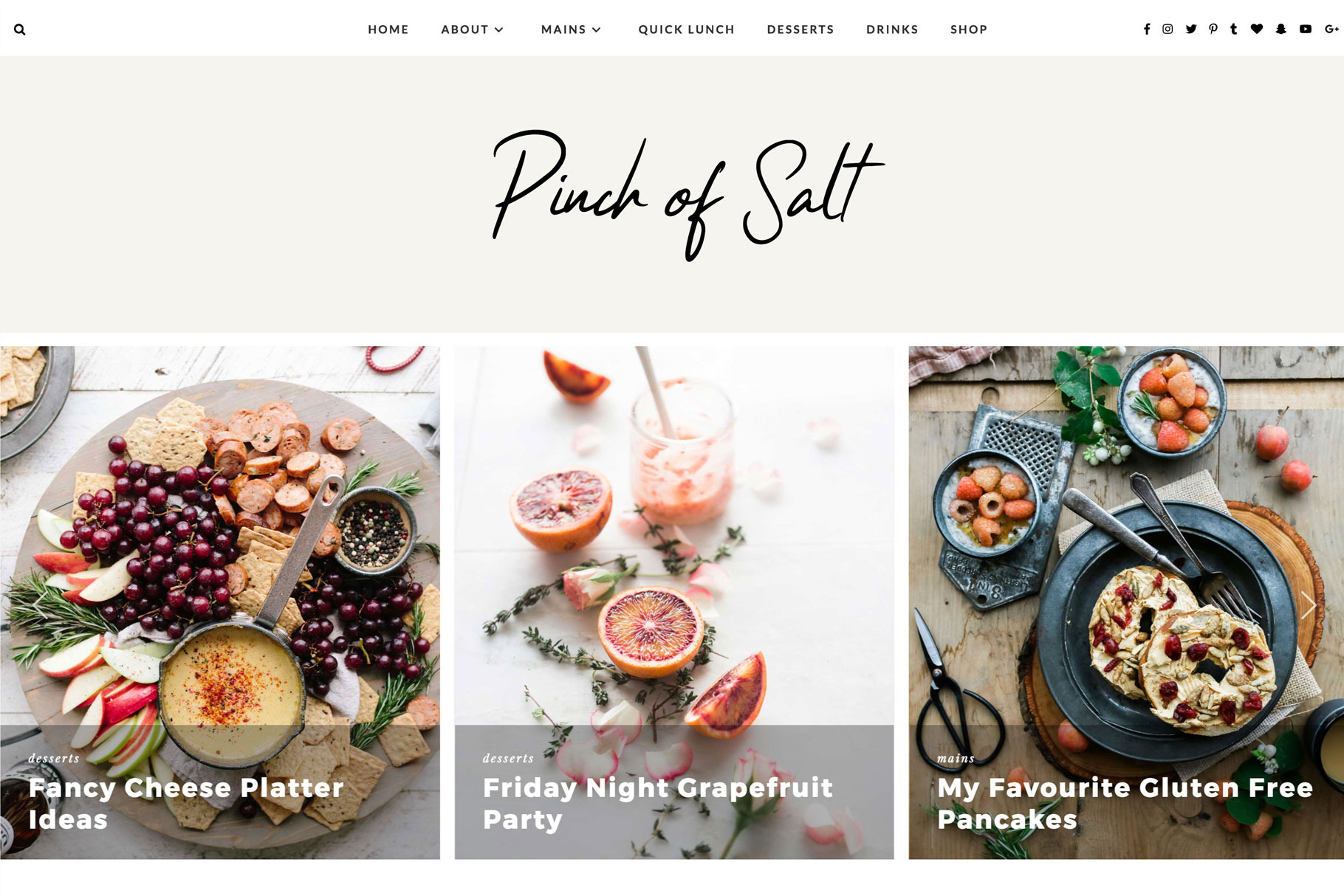Advance slider with right arrow
This screenshot has width=1344, height=896.
[x=1308, y=604]
